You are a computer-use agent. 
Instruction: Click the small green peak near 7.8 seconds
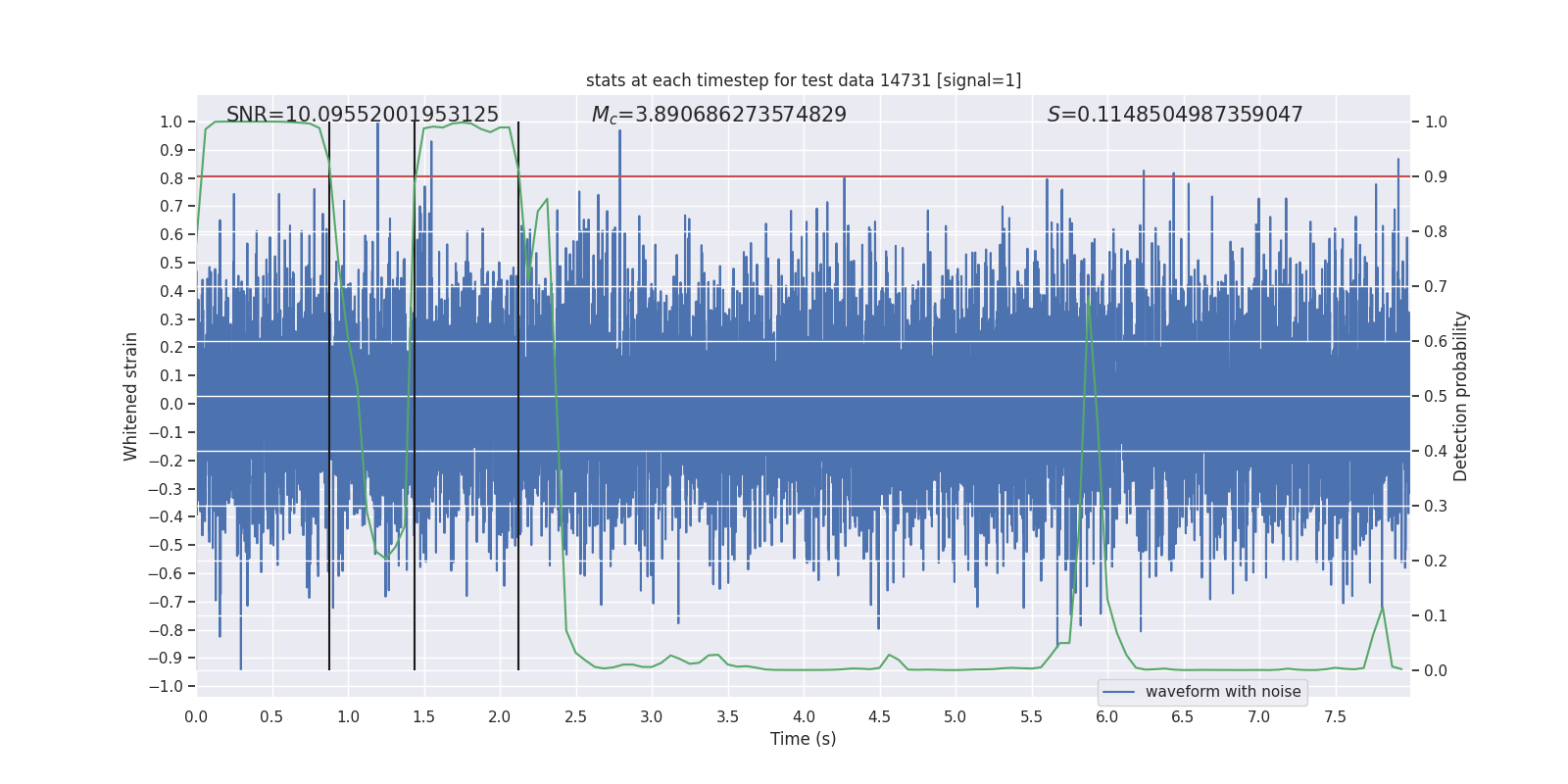[1382, 610]
